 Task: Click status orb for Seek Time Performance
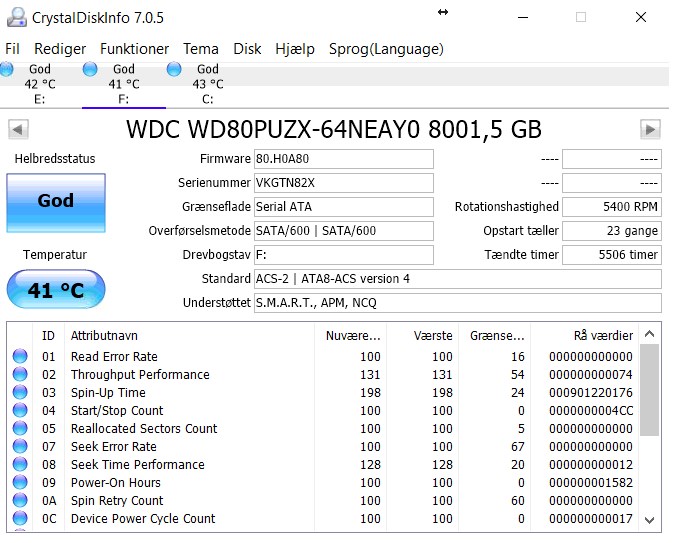pyautogui.click(x=20, y=464)
